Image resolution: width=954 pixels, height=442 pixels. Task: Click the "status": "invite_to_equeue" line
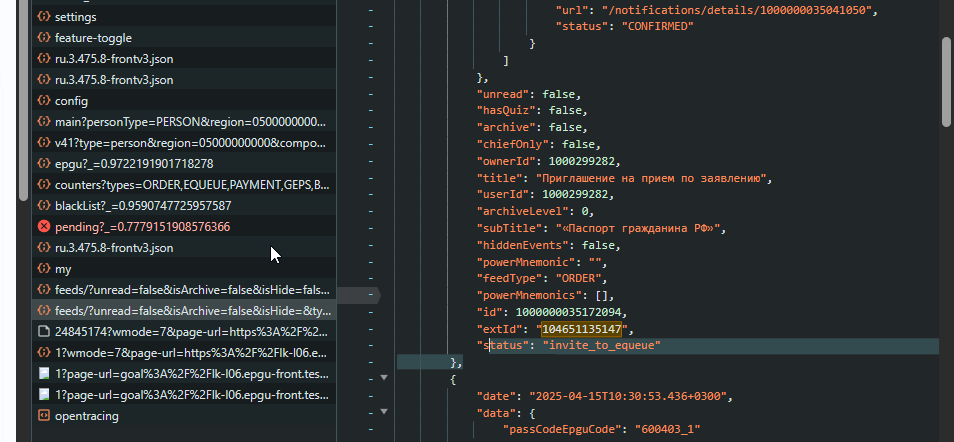[x=569, y=346]
